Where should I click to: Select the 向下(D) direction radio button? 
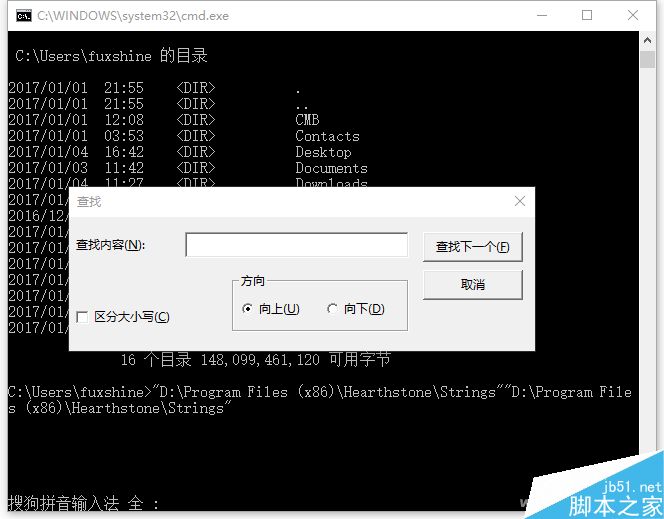pyautogui.click(x=332, y=309)
